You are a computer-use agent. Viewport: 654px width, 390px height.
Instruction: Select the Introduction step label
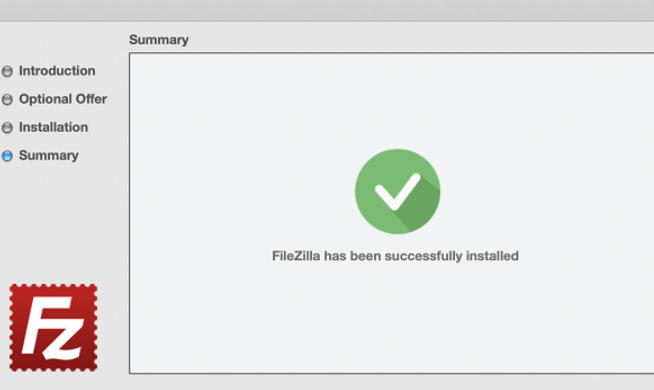57,71
